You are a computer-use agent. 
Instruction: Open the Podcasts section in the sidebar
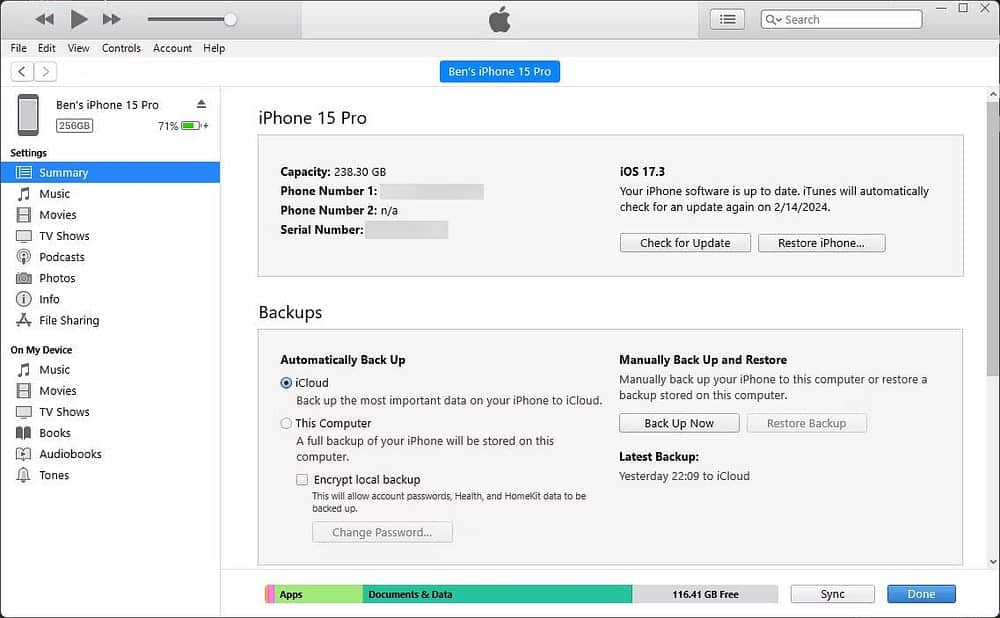point(62,257)
